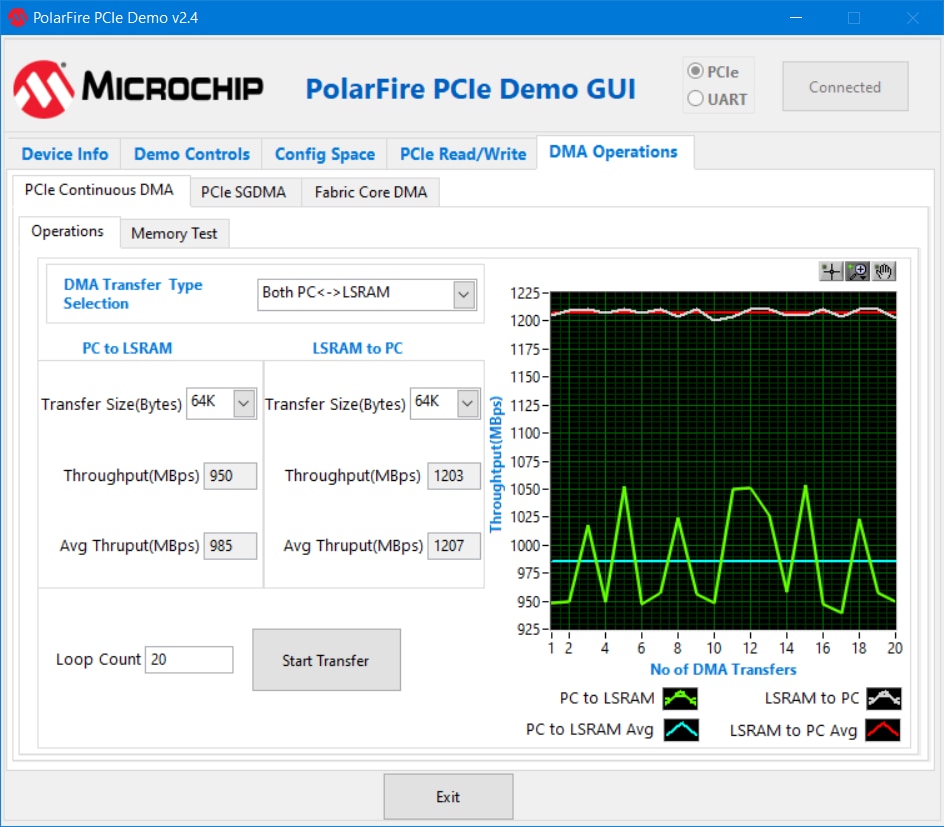Select the PCIe Continuous DMA sub-tab
This screenshot has height=827, width=944.
coord(99,190)
